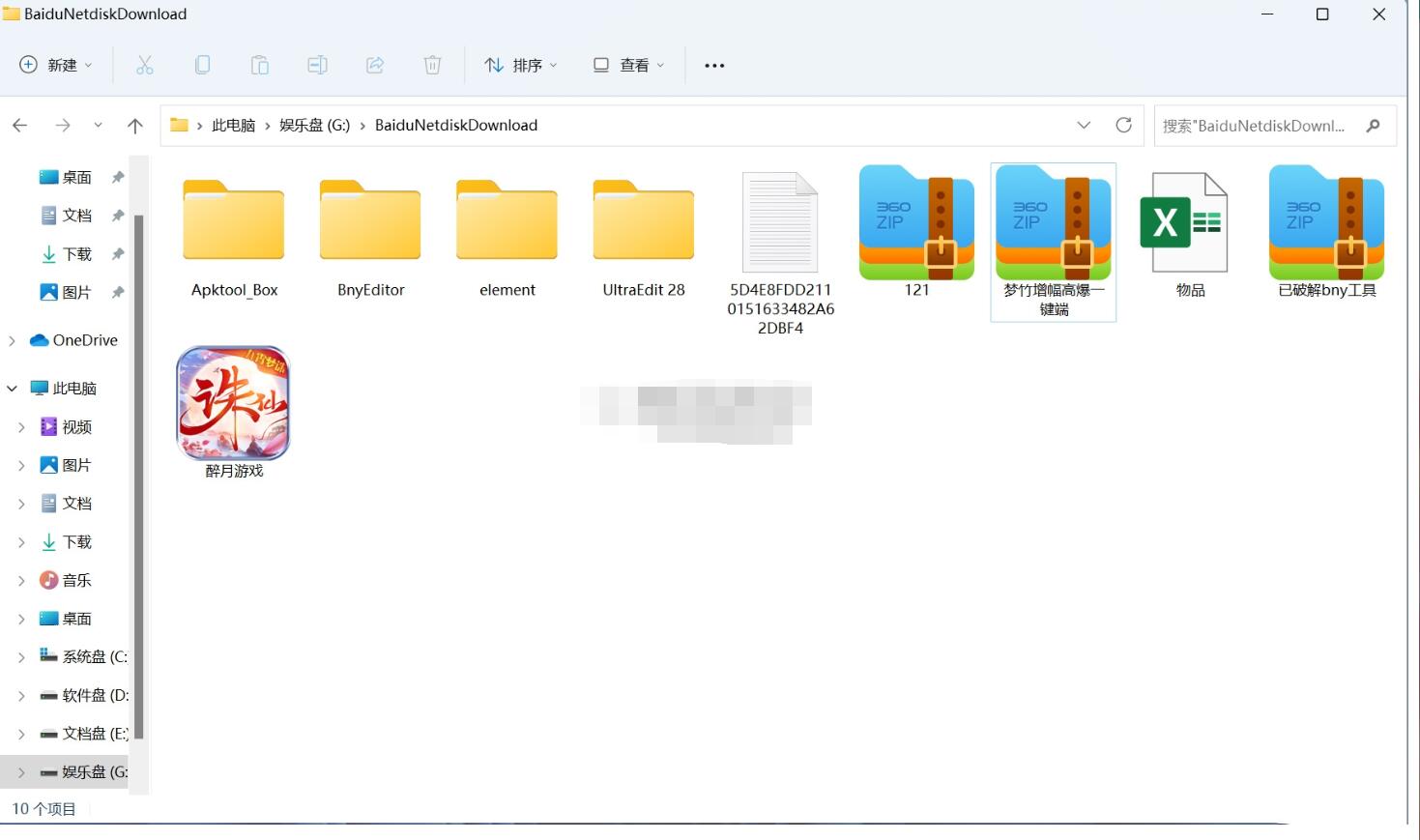Open the 排序 sort options dropdown
This screenshot has width=1420, height=840.
point(521,65)
